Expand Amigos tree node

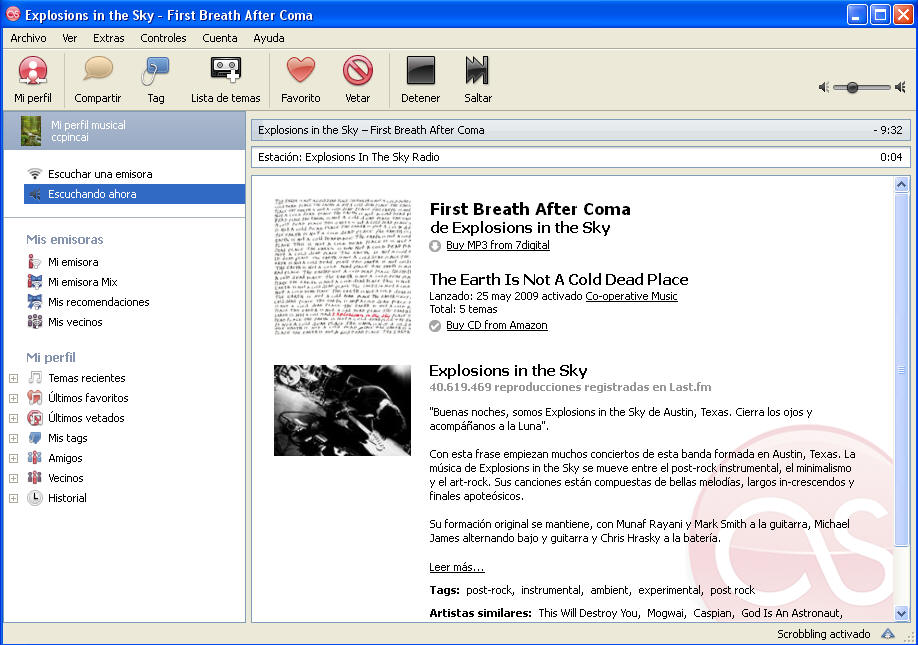pyautogui.click(x=13, y=458)
